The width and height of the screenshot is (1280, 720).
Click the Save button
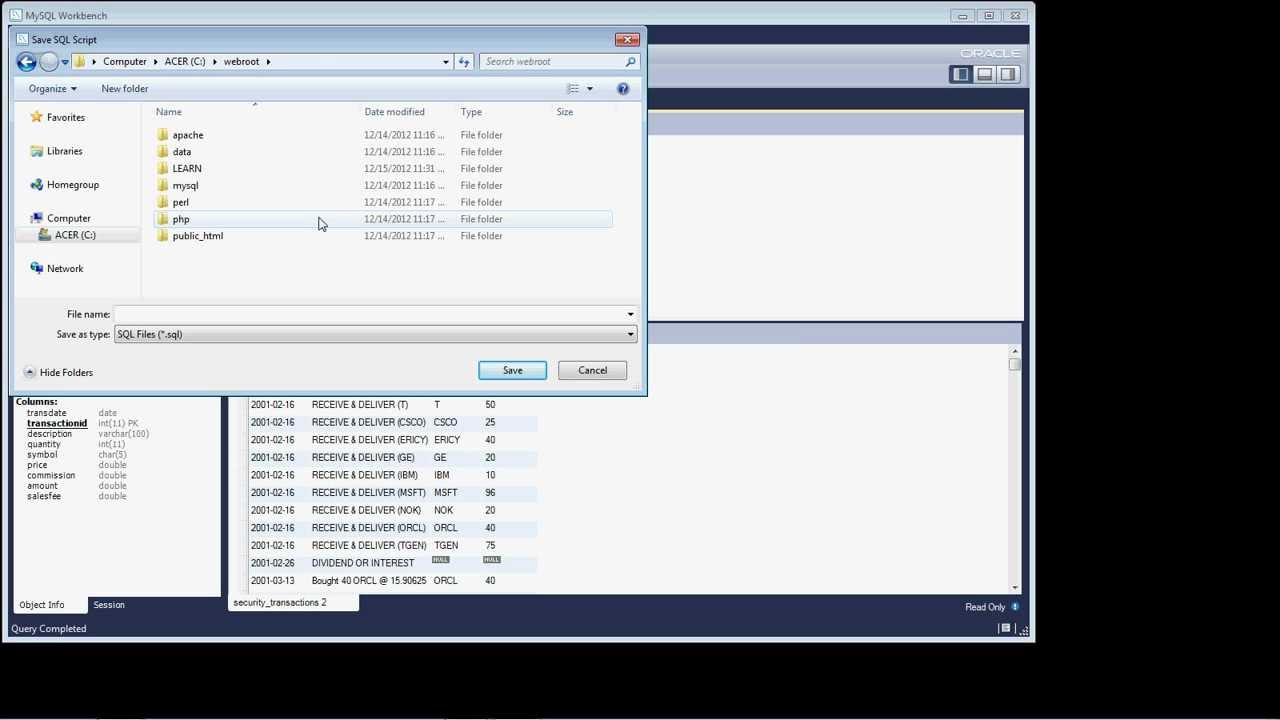coord(512,370)
